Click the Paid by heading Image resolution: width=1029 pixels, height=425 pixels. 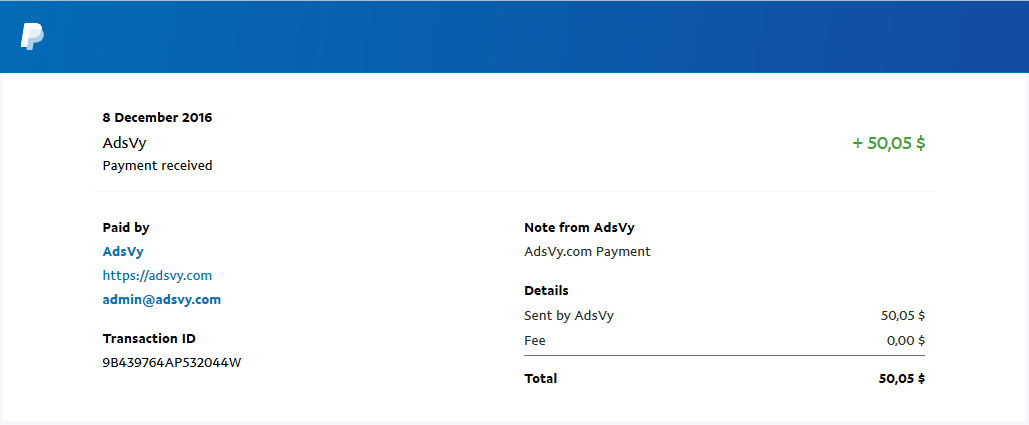point(126,228)
